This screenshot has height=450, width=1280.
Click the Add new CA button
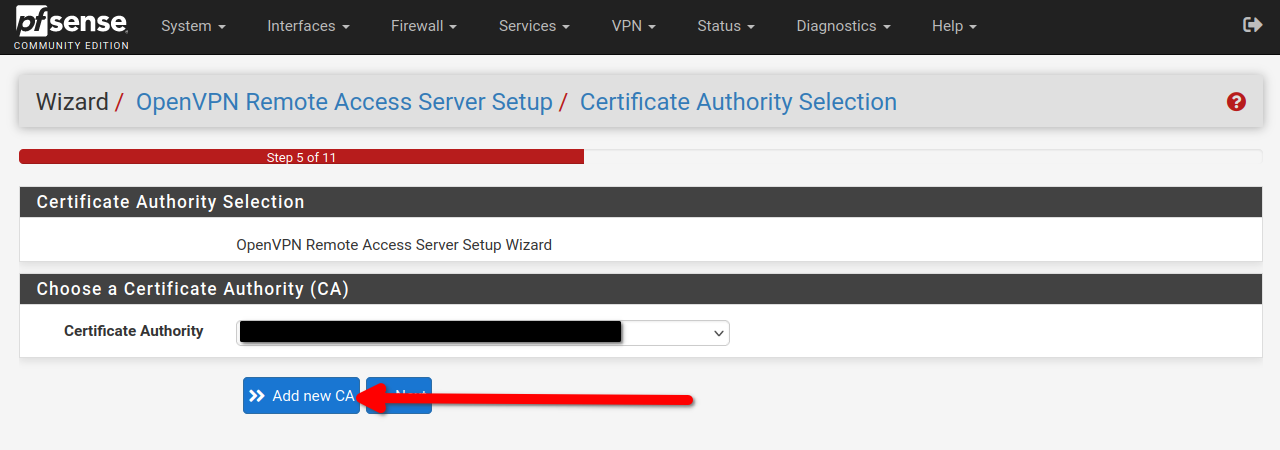[x=301, y=395]
